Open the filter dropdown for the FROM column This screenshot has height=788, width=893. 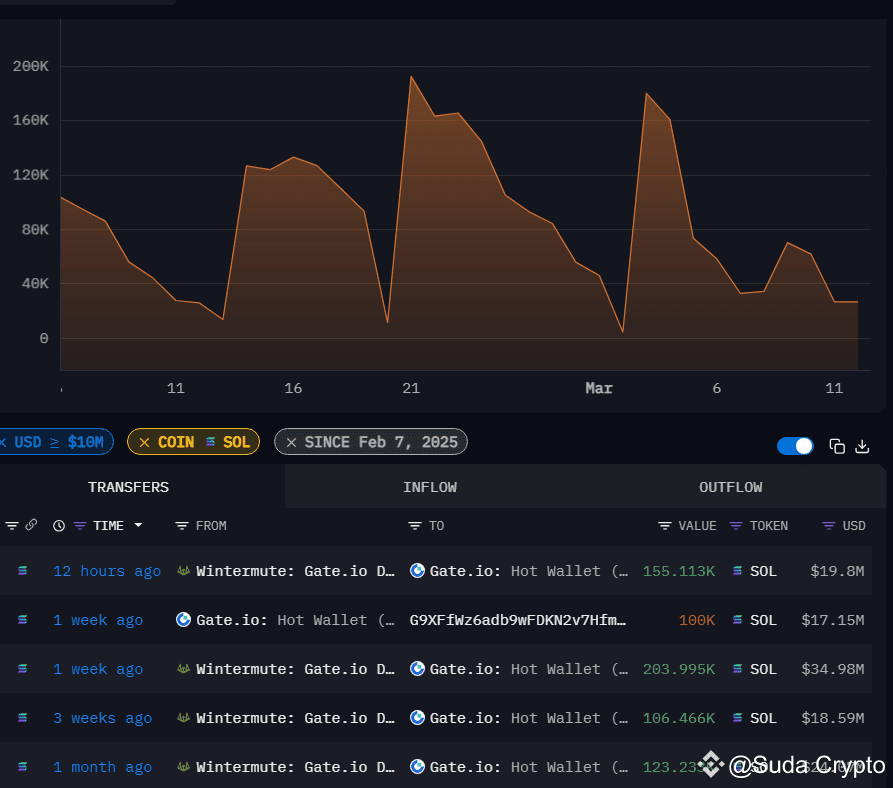[180, 525]
